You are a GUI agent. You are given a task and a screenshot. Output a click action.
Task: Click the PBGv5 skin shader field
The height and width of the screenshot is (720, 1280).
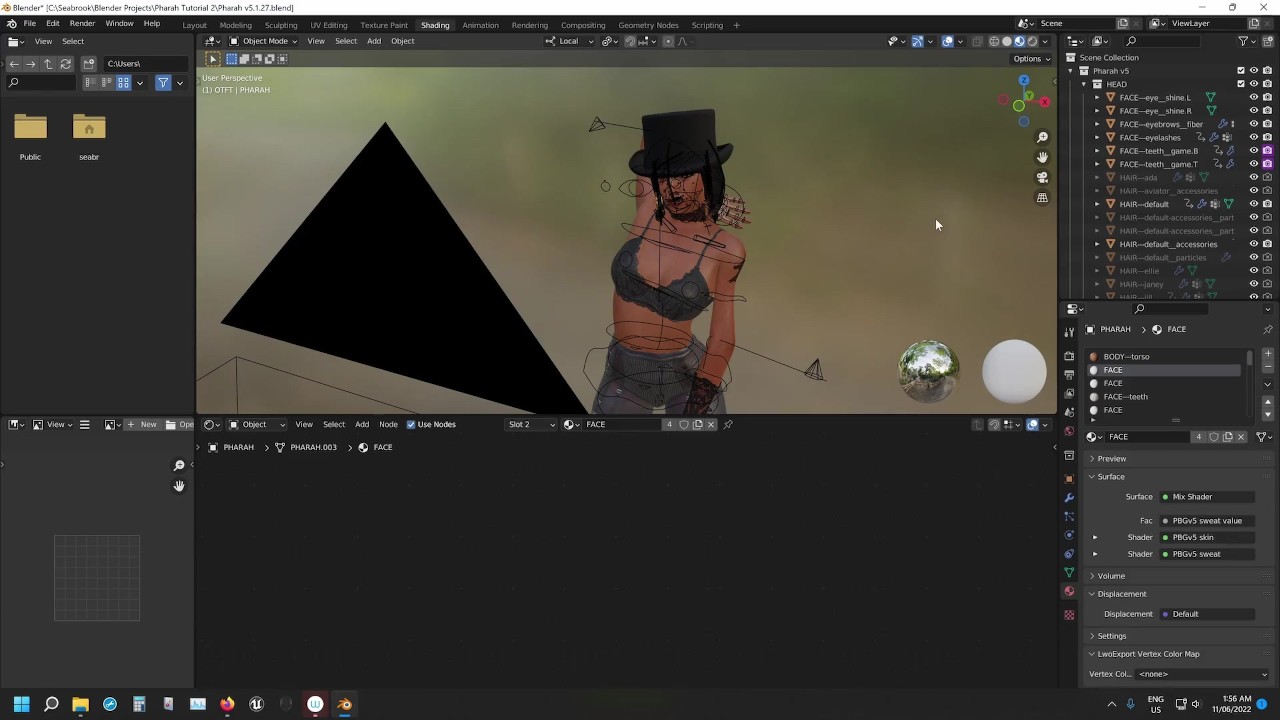pos(1207,538)
